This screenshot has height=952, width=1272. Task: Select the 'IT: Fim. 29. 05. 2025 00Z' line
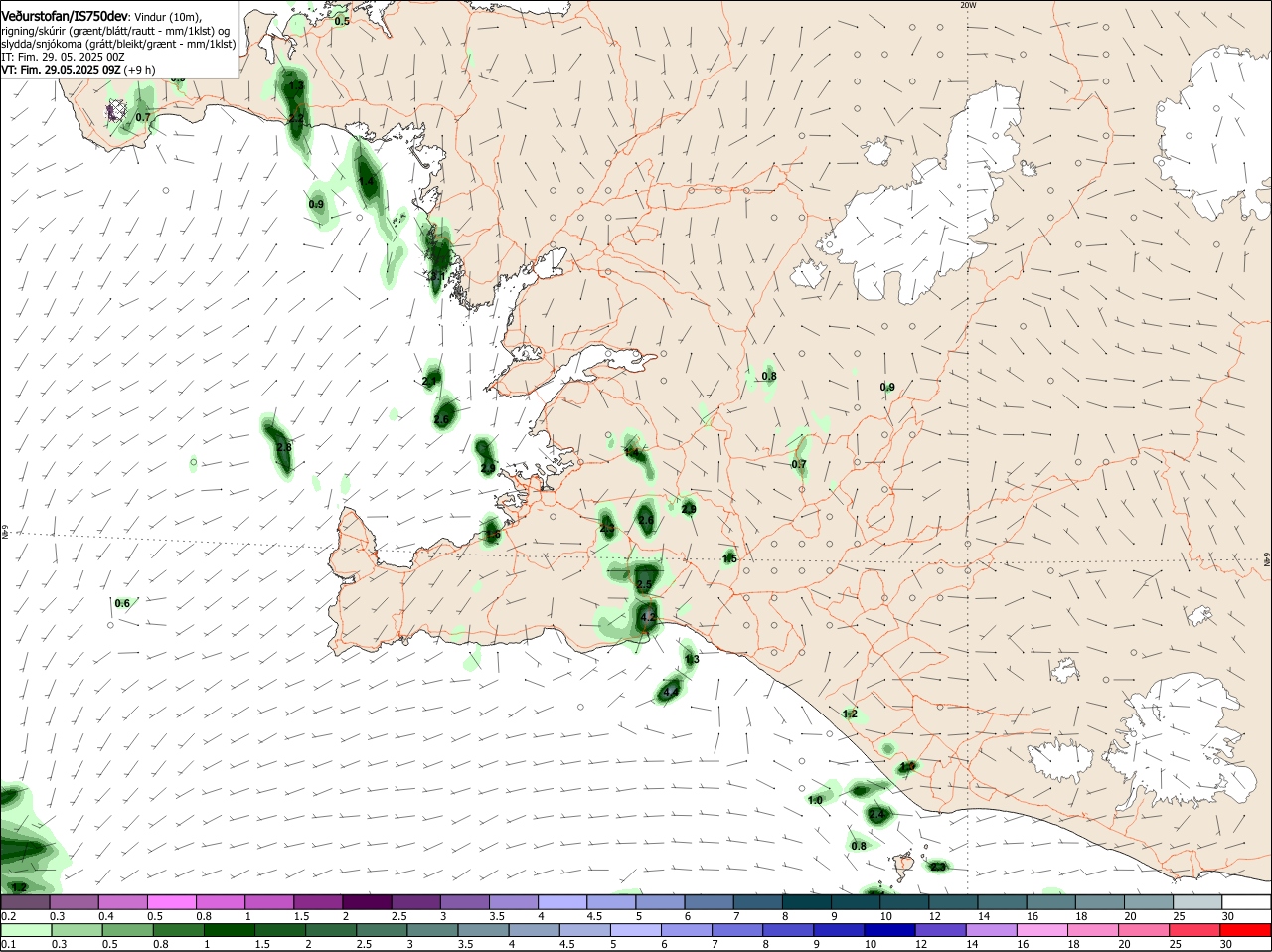point(63,57)
